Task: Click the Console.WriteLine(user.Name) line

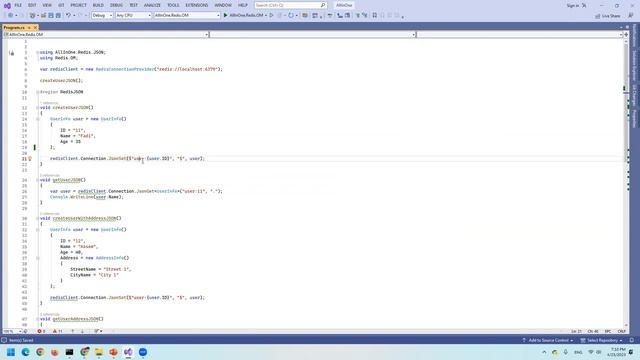Action: click(x=87, y=197)
